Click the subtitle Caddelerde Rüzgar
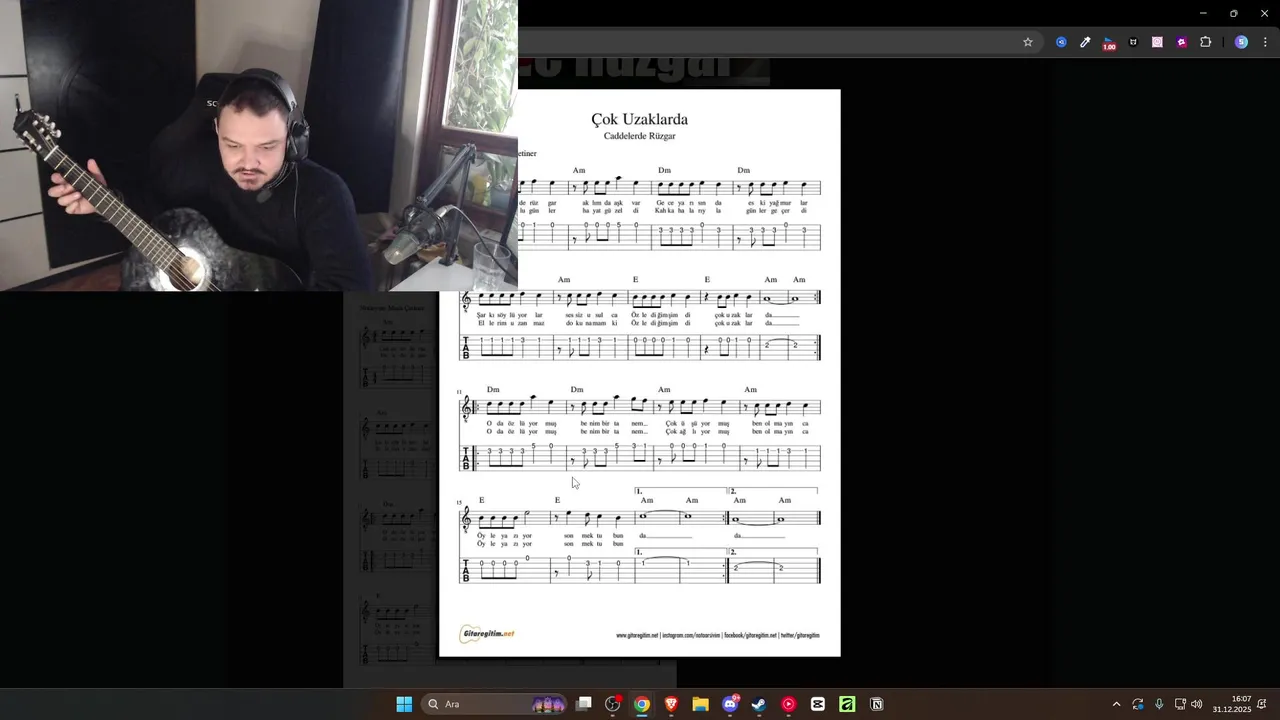 click(x=640, y=136)
